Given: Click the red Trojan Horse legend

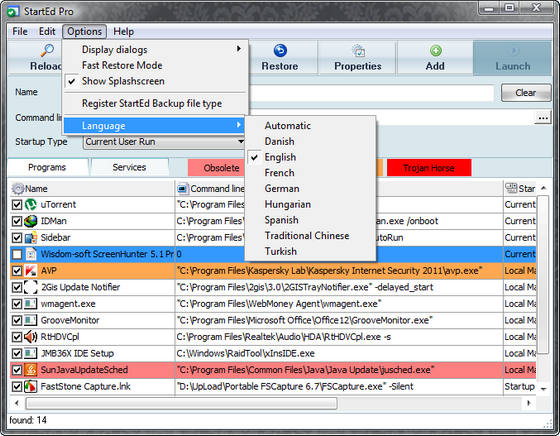Looking at the screenshot, I should [x=429, y=168].
